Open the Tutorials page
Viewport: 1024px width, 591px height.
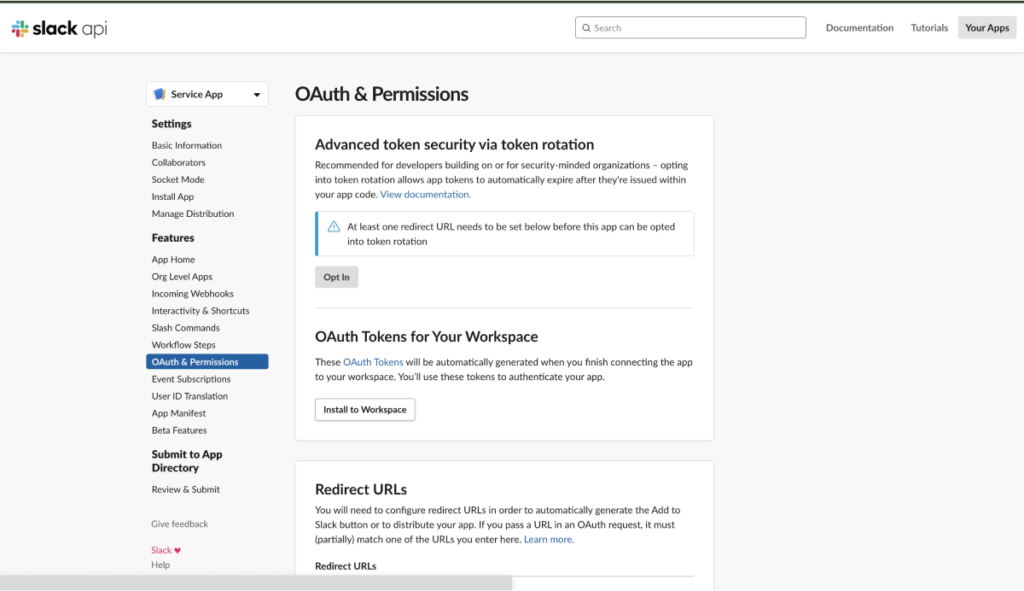[x=929, y=28]
